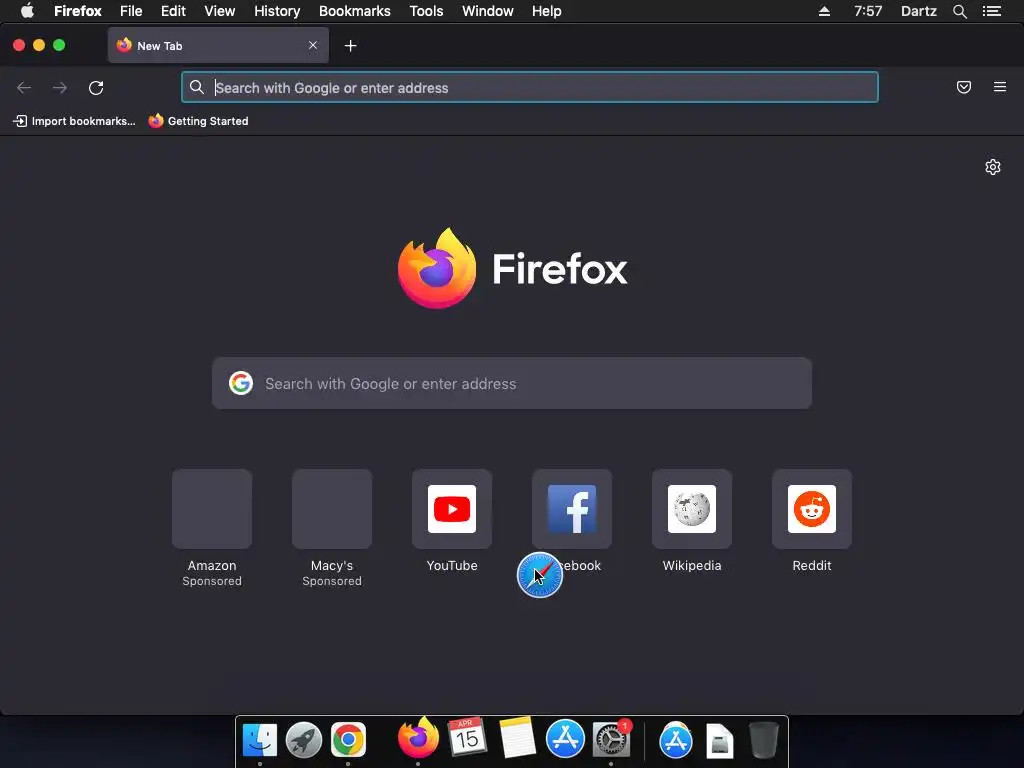
Task: Open Google Chrome from the Dock
Action: pyautogui.click(x=348, y=741)
